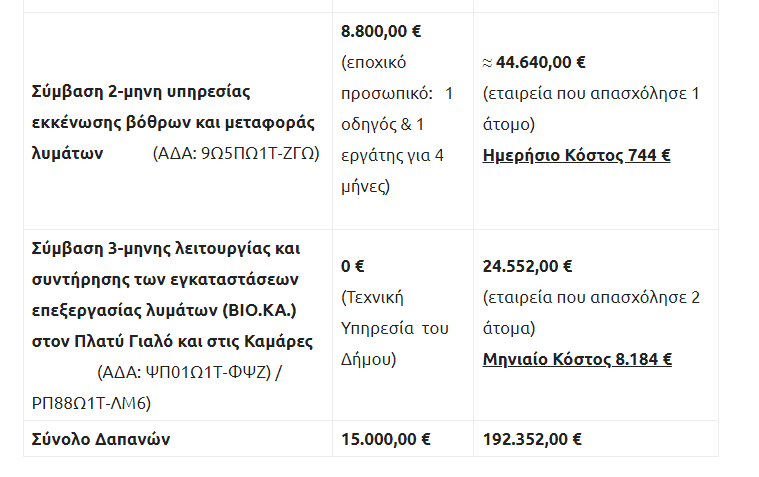Click the 24.552,00 € amount
Viewport: 759px width, 477px height.
click(527, 266)
